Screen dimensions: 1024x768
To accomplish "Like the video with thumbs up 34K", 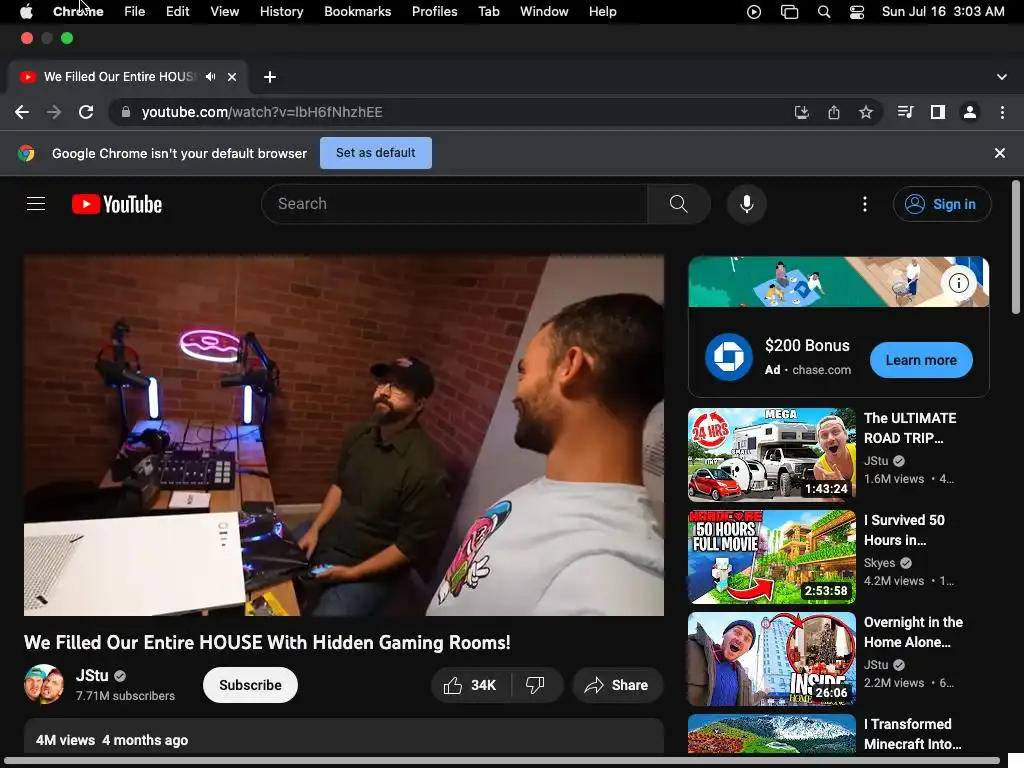I will (470, 685).
